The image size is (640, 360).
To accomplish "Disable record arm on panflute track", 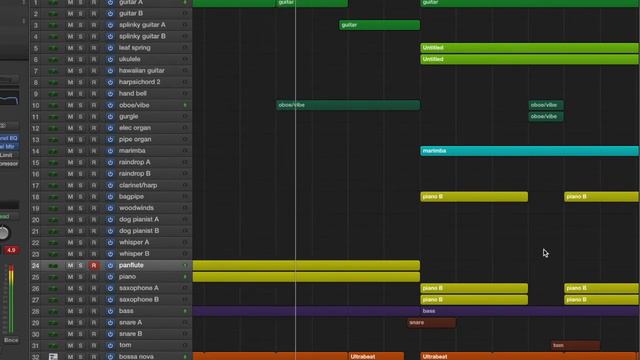I will [x=94, y=265].
